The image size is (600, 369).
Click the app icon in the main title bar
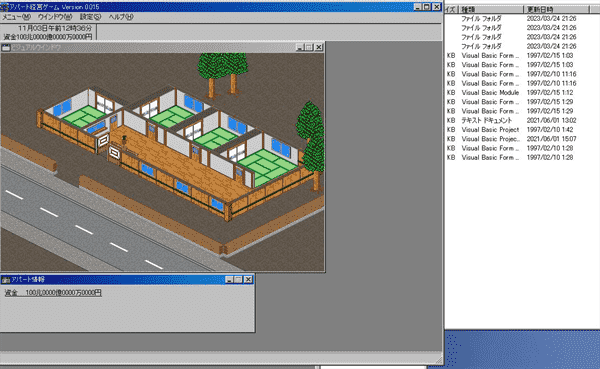(x=4, y=7)
